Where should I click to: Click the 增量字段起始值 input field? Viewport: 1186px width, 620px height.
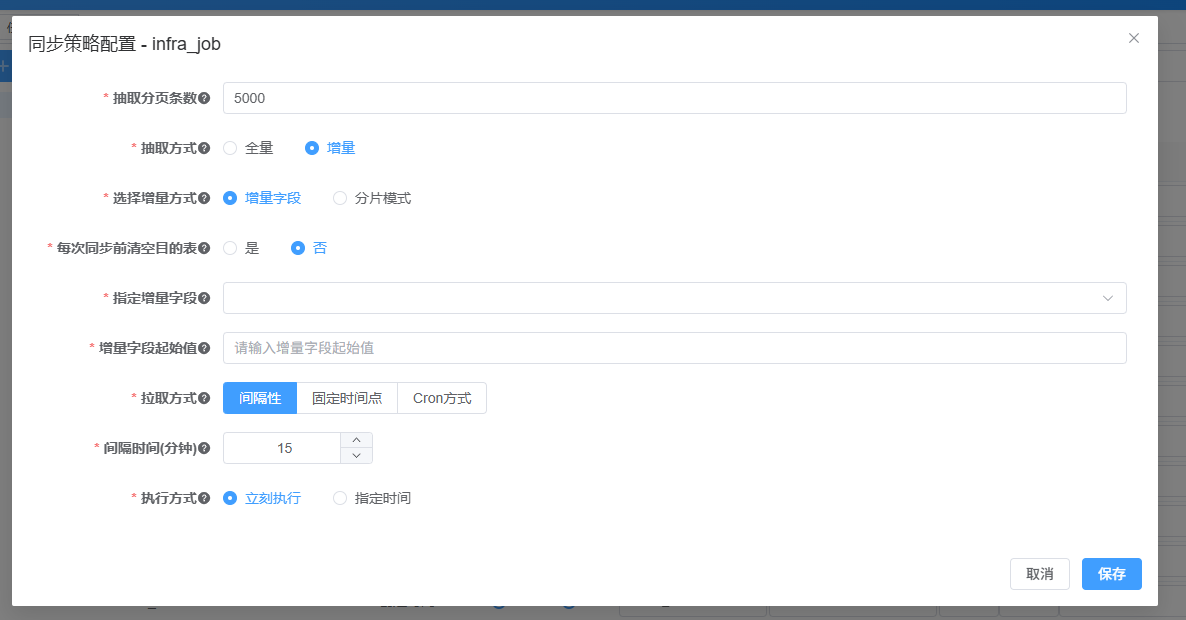(674, 348)
